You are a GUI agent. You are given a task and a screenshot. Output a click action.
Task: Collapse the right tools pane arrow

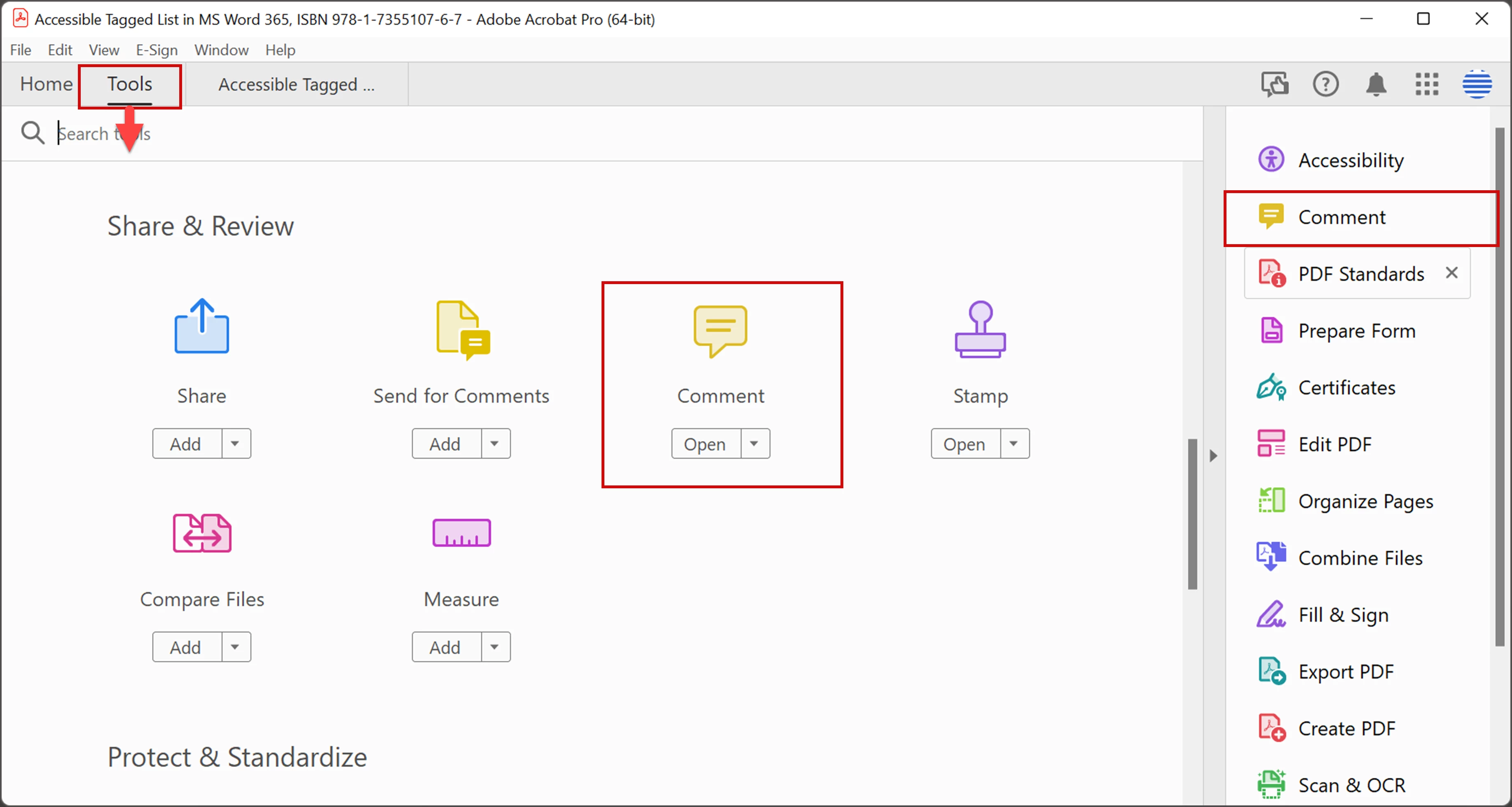point(1213,456)
